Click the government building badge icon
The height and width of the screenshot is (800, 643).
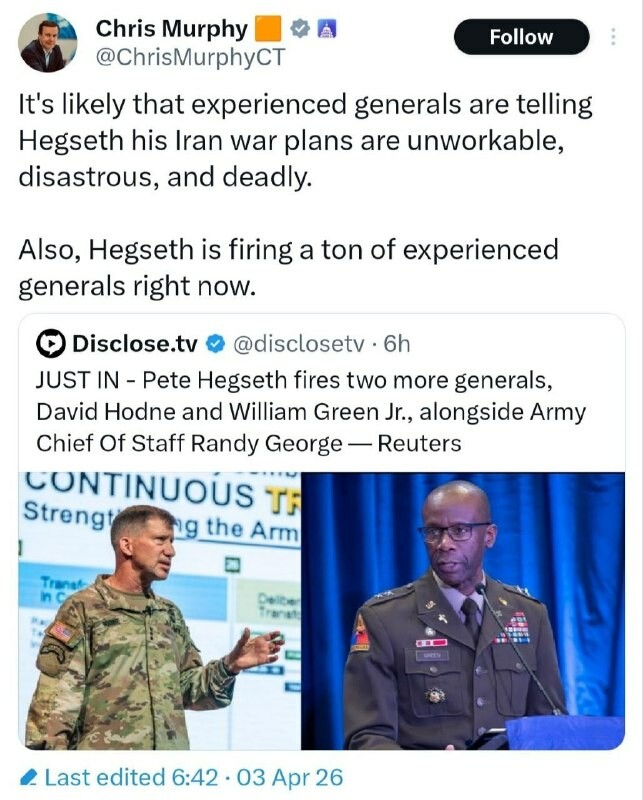click(x=324, y=30)
